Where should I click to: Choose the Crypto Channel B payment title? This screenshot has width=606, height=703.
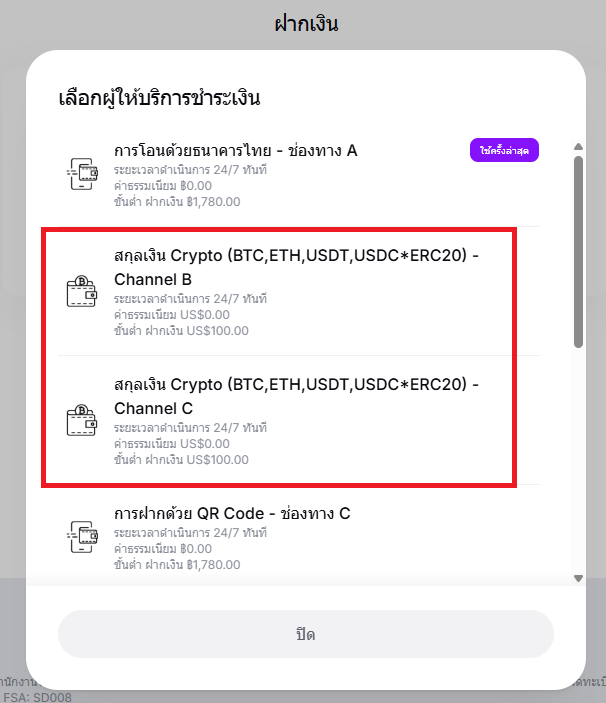click(x=296, y=267)
